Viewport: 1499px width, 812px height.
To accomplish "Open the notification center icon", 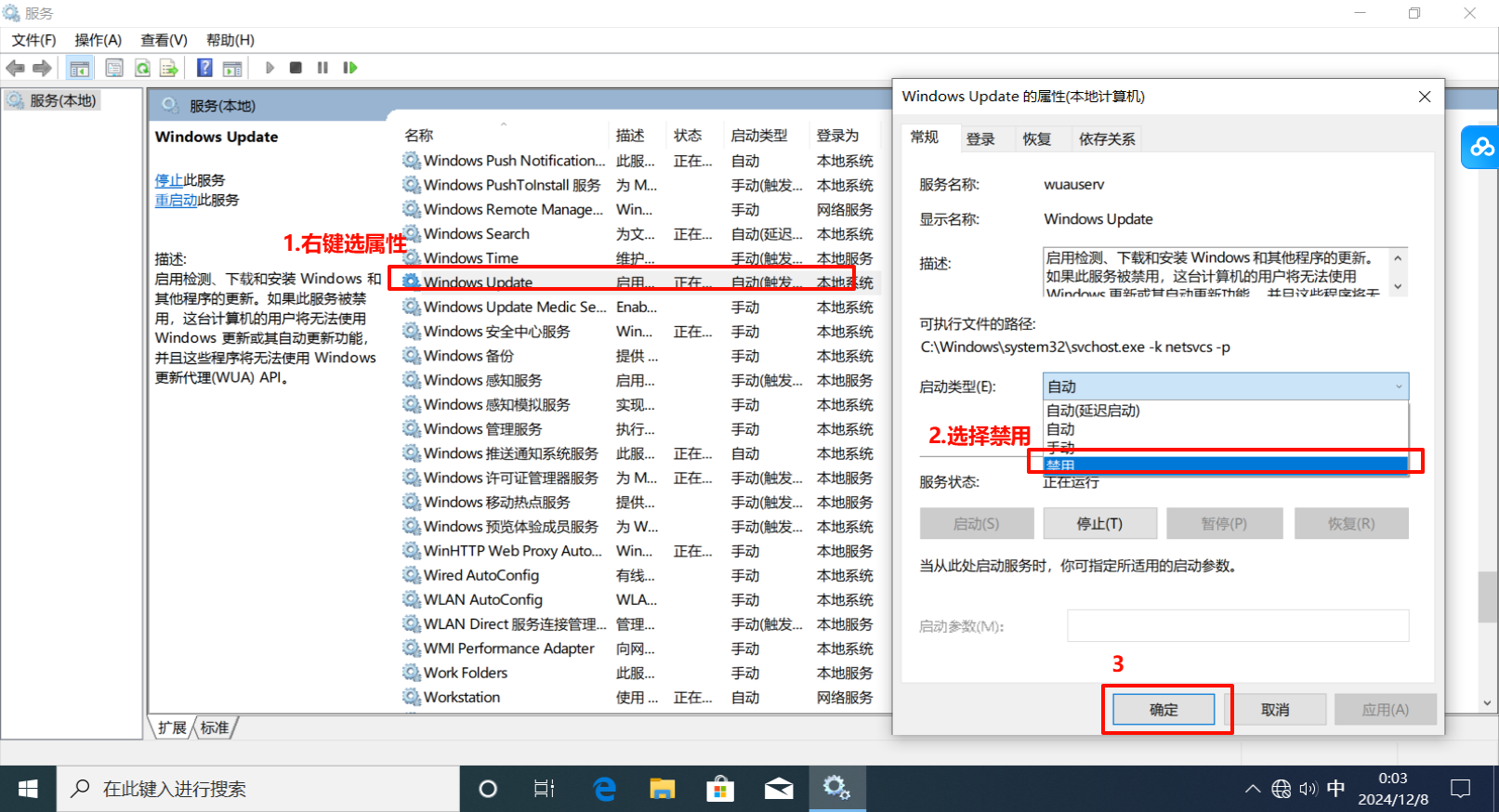I will pos(1461,789).
